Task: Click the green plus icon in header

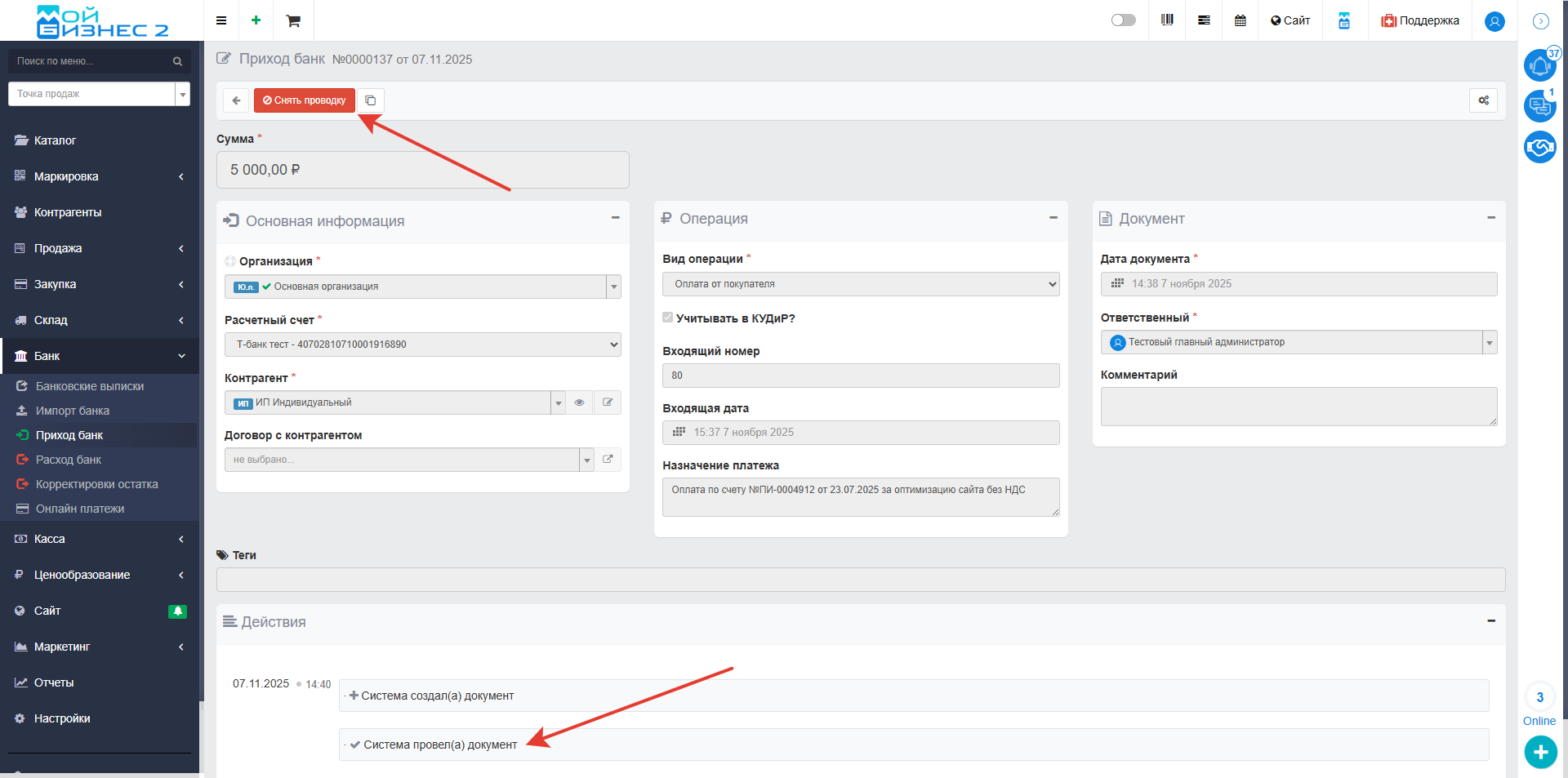Action: point(256,20)
